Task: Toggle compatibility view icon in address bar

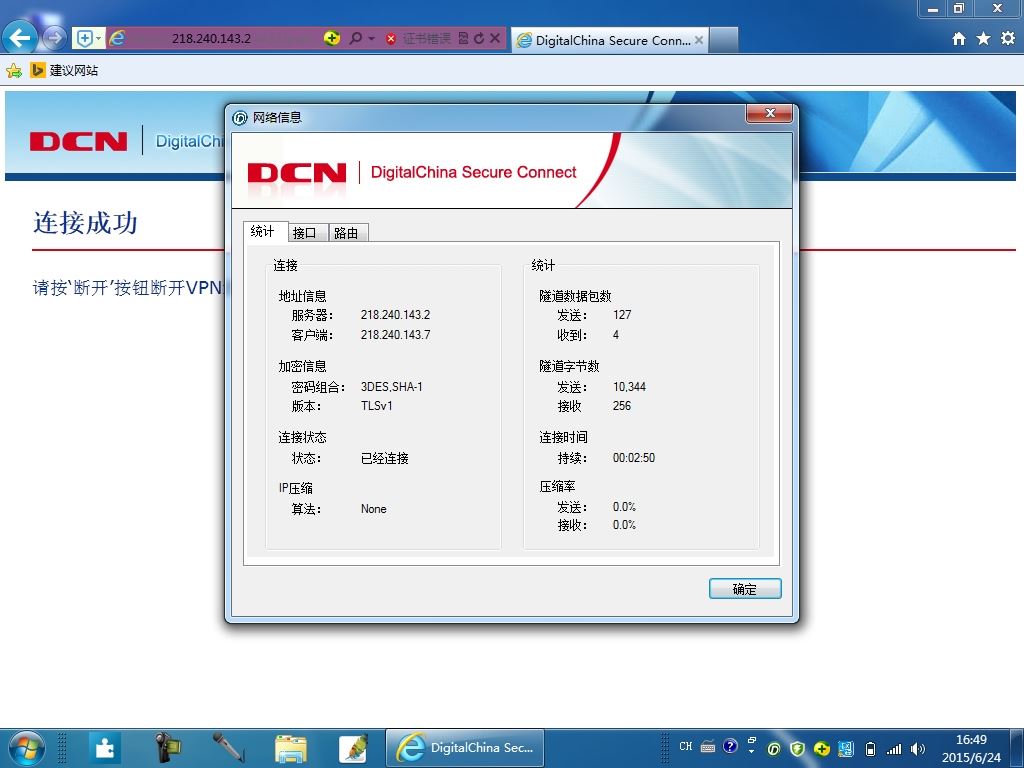Action: (x=463, y=39)
